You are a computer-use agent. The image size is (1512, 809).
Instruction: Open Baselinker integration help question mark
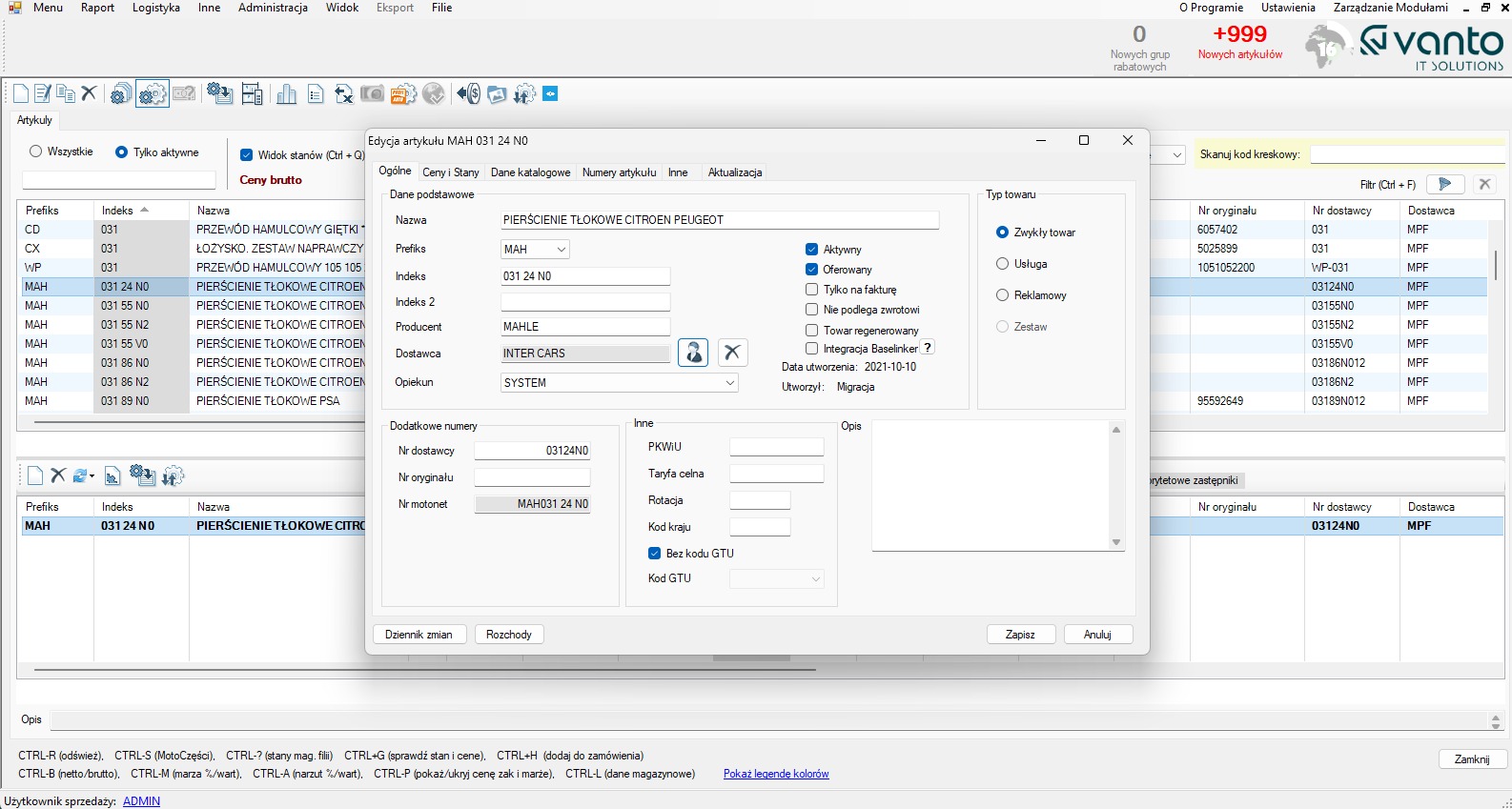pyautogui.click(x=928, y=348)
